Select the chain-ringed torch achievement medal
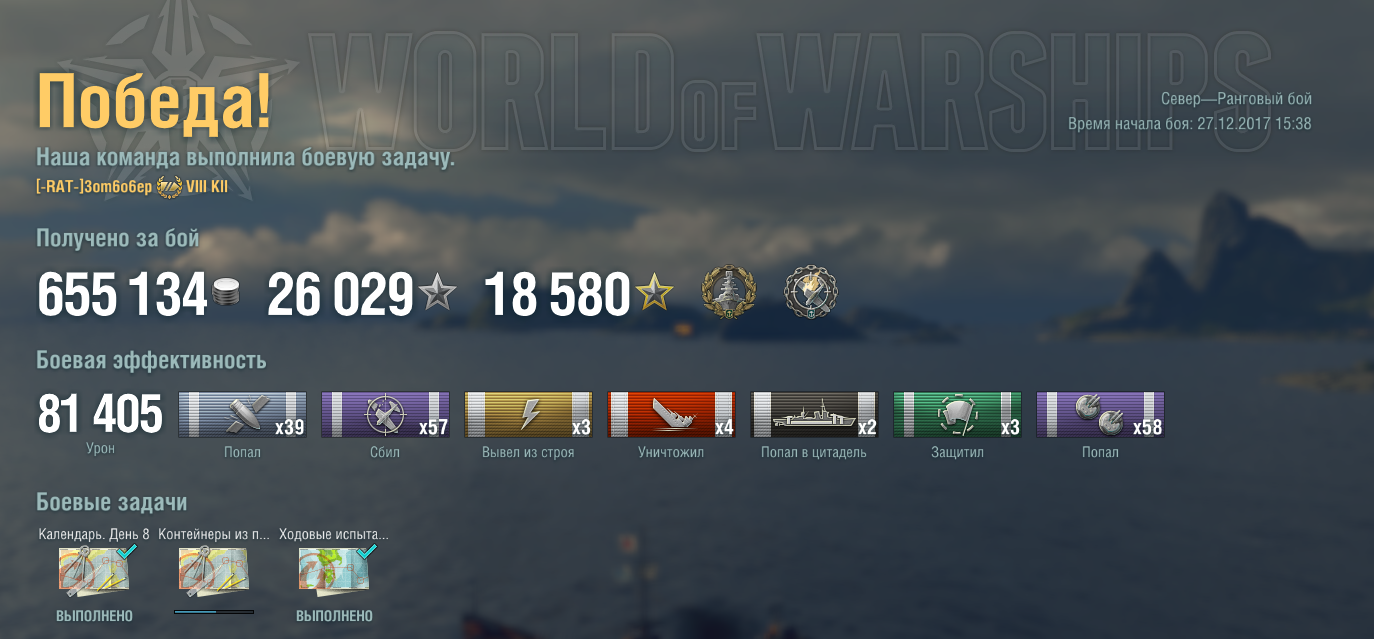 [810, 293]
